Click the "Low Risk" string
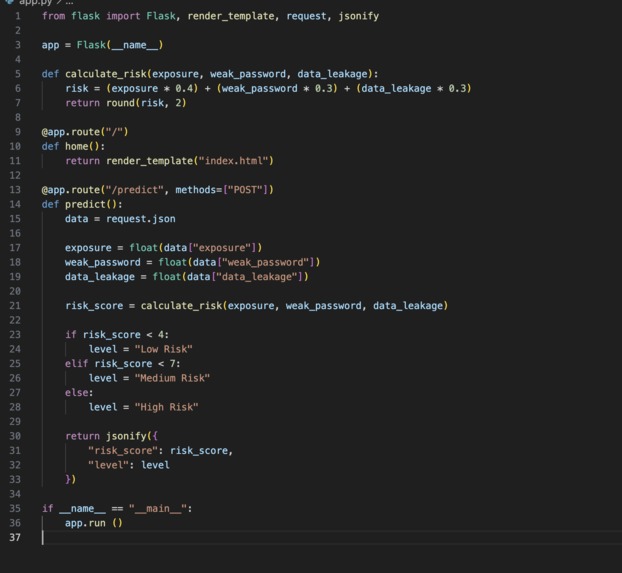 pyautogui.click(x=164, y=349)
